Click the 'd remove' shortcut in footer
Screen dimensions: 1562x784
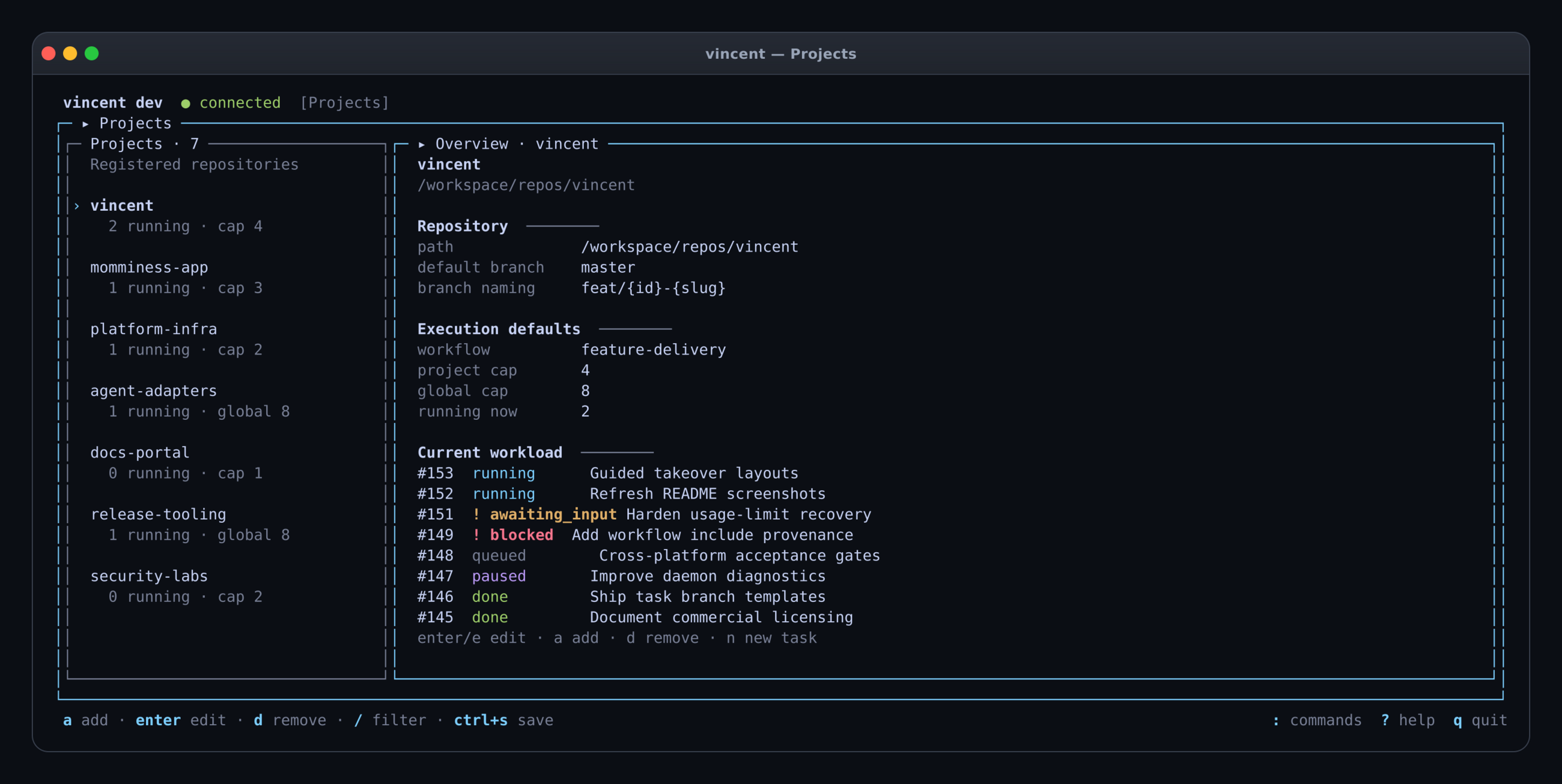click(x=290, y=720)
